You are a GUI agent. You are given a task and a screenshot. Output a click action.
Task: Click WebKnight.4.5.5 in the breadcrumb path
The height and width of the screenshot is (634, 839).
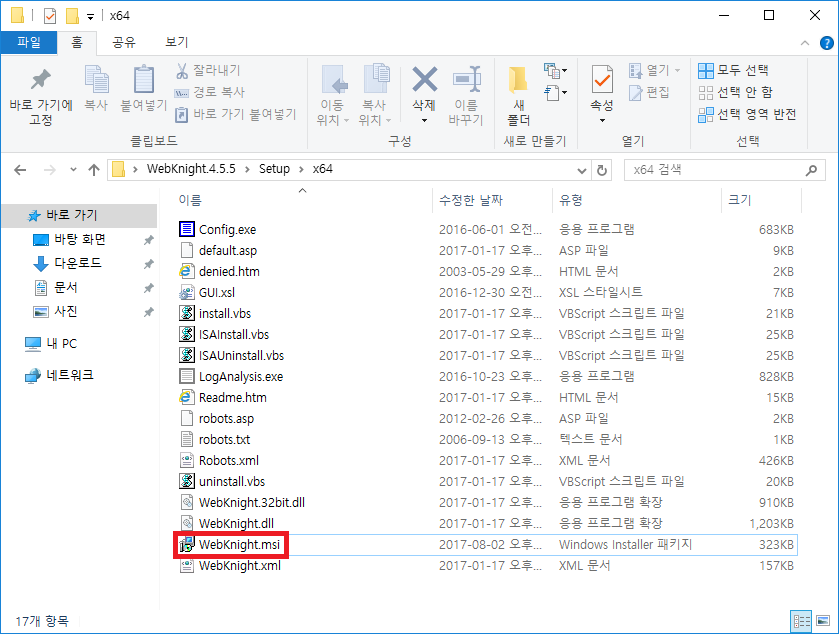191,169
